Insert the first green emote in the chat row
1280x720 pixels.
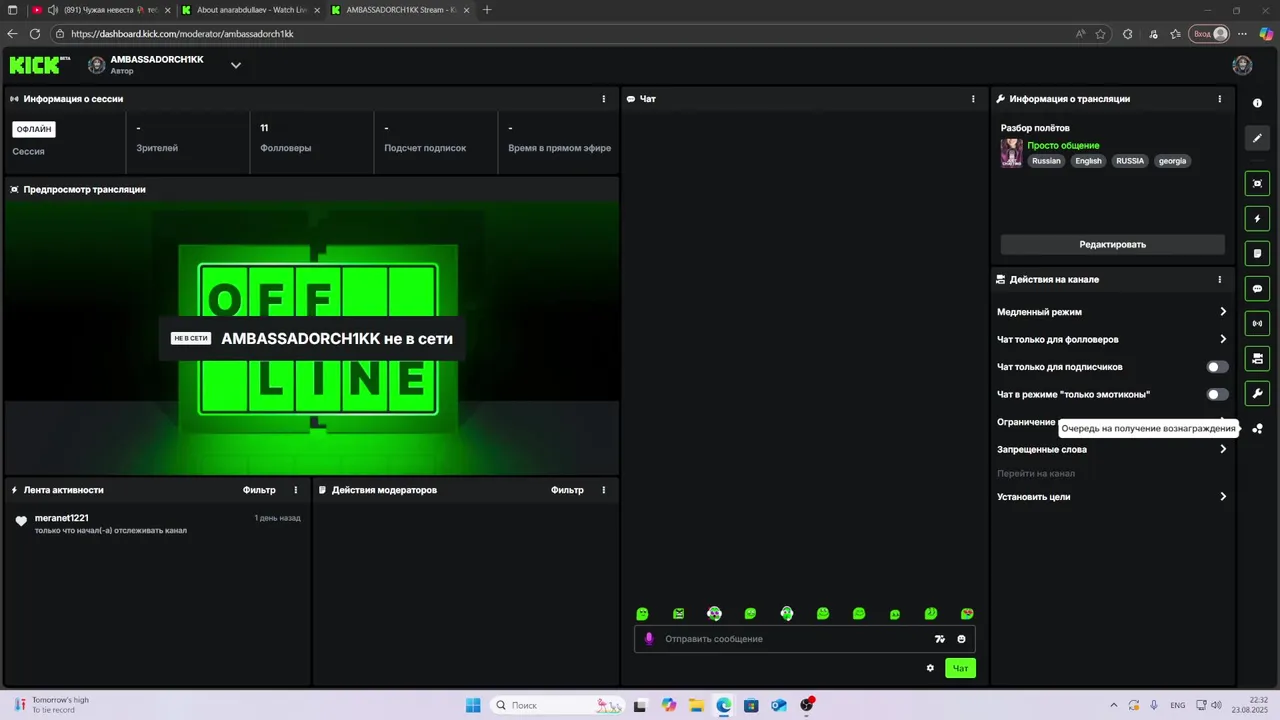point(642,614)
